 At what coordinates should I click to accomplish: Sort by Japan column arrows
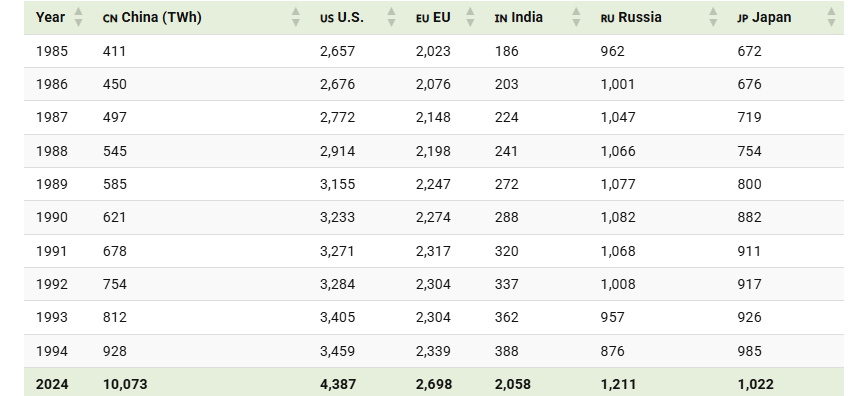click(x=831, y=17)
